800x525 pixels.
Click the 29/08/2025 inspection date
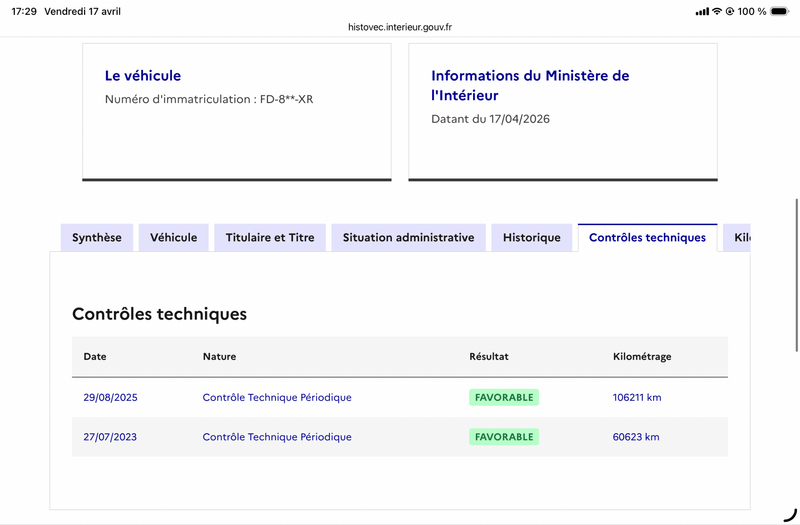110,397
